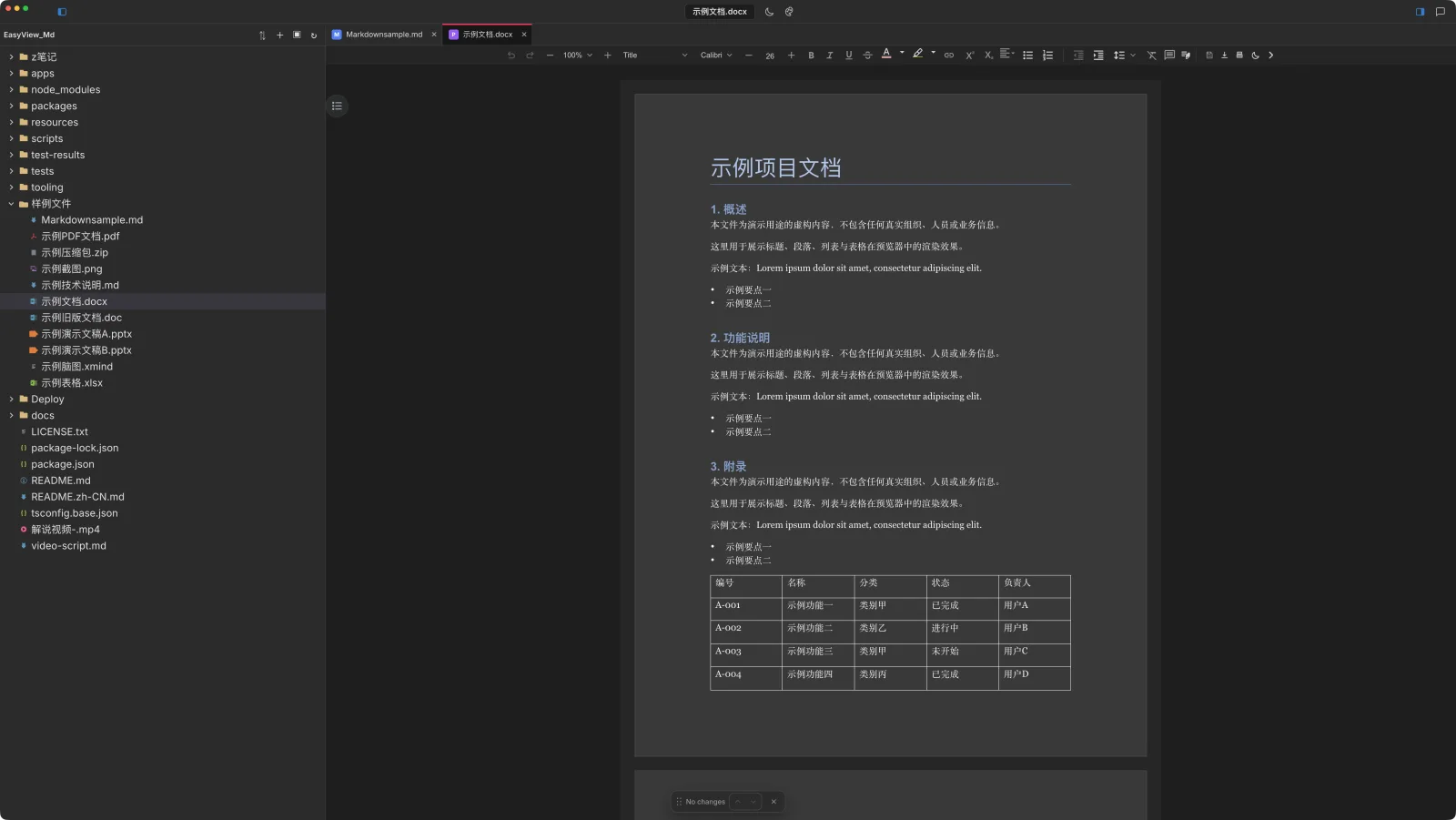Toggle superscript formatting
This screenshot has width=1456, height=820.
point(970,56)
